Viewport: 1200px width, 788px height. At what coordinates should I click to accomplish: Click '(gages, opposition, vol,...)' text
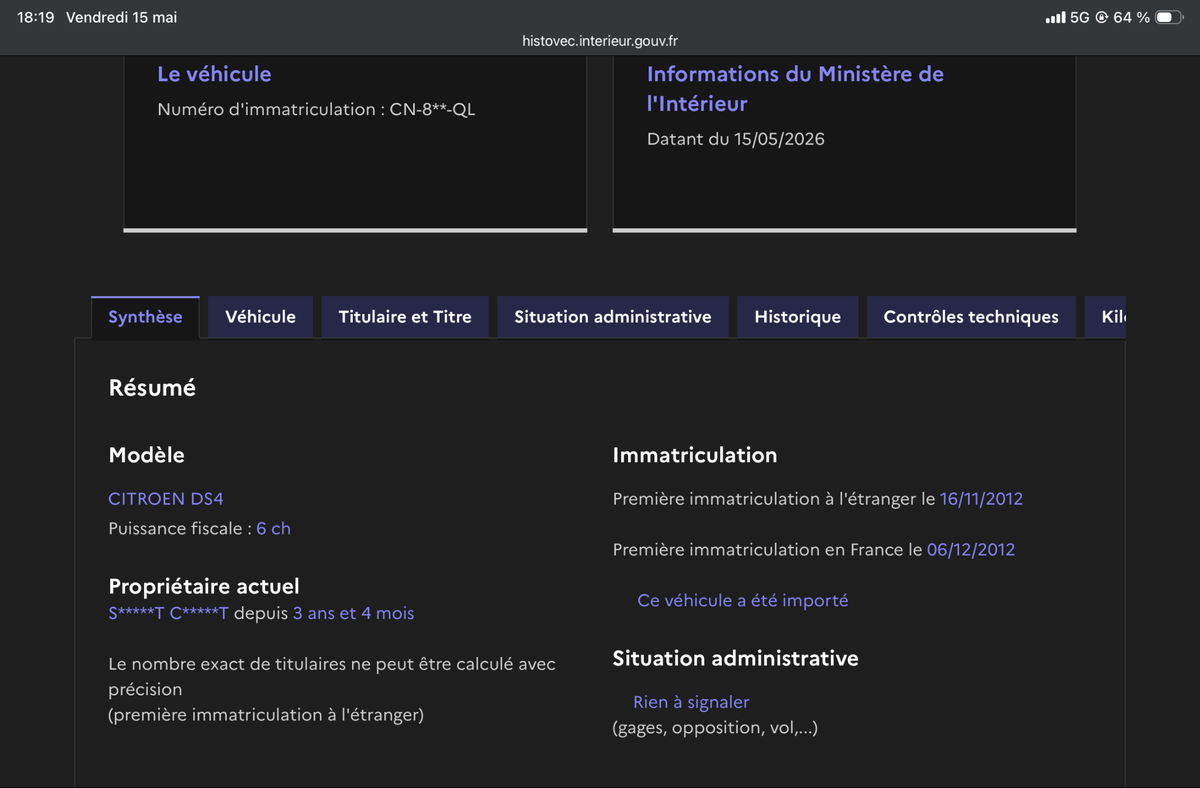715,728
